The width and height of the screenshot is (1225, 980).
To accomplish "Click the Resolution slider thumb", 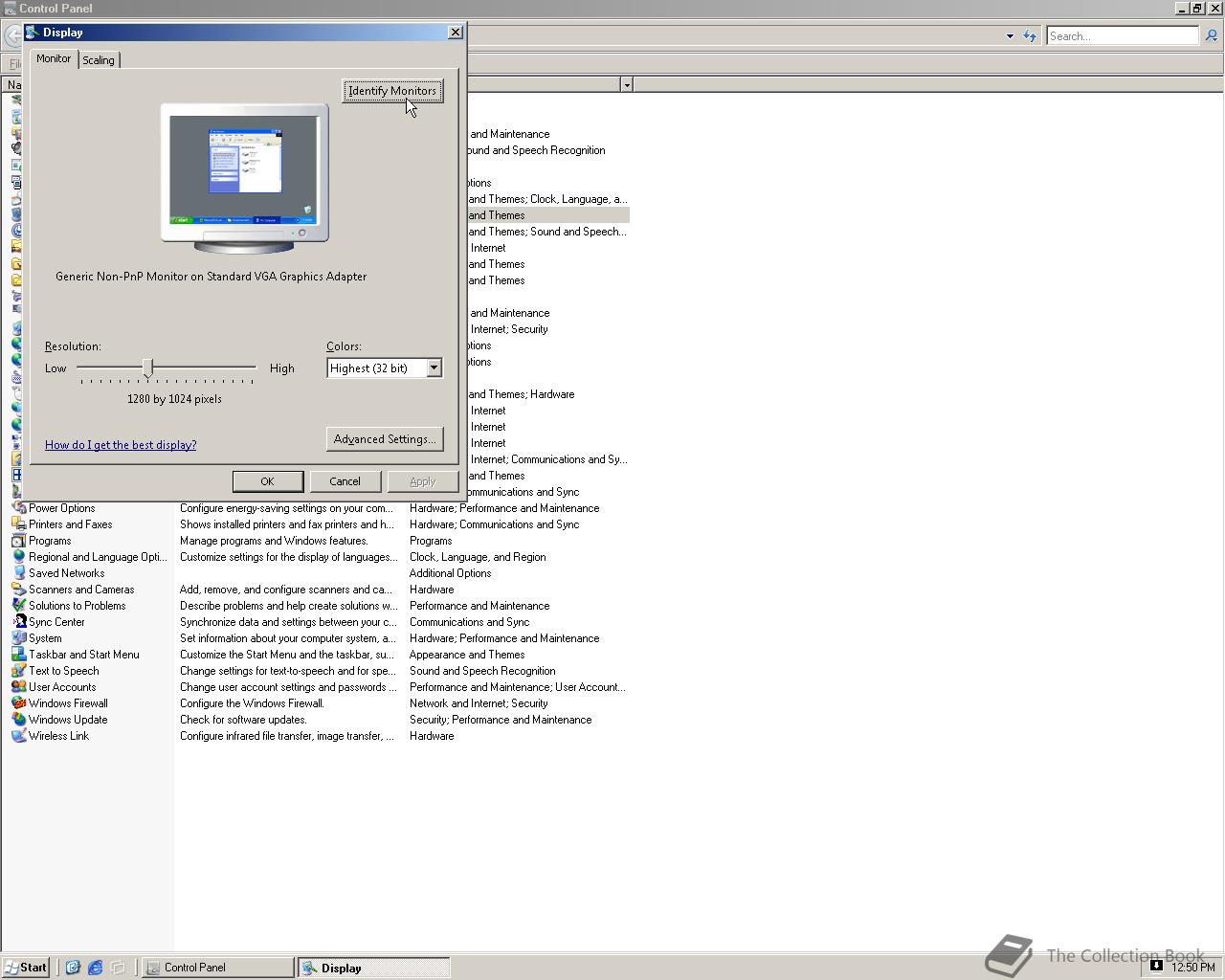I will 148,368.
